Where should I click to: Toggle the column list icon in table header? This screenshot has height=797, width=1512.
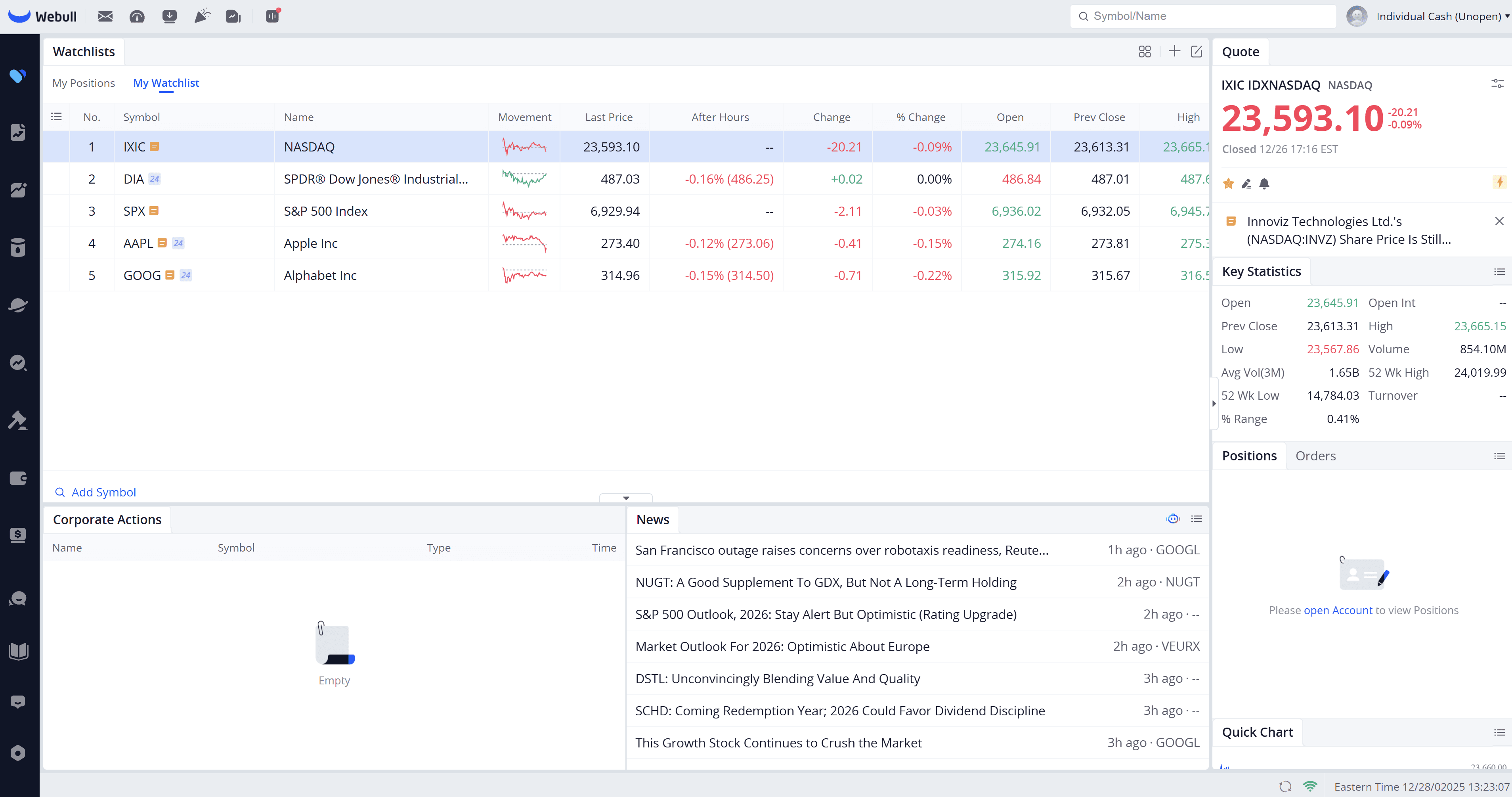[56, 117]
